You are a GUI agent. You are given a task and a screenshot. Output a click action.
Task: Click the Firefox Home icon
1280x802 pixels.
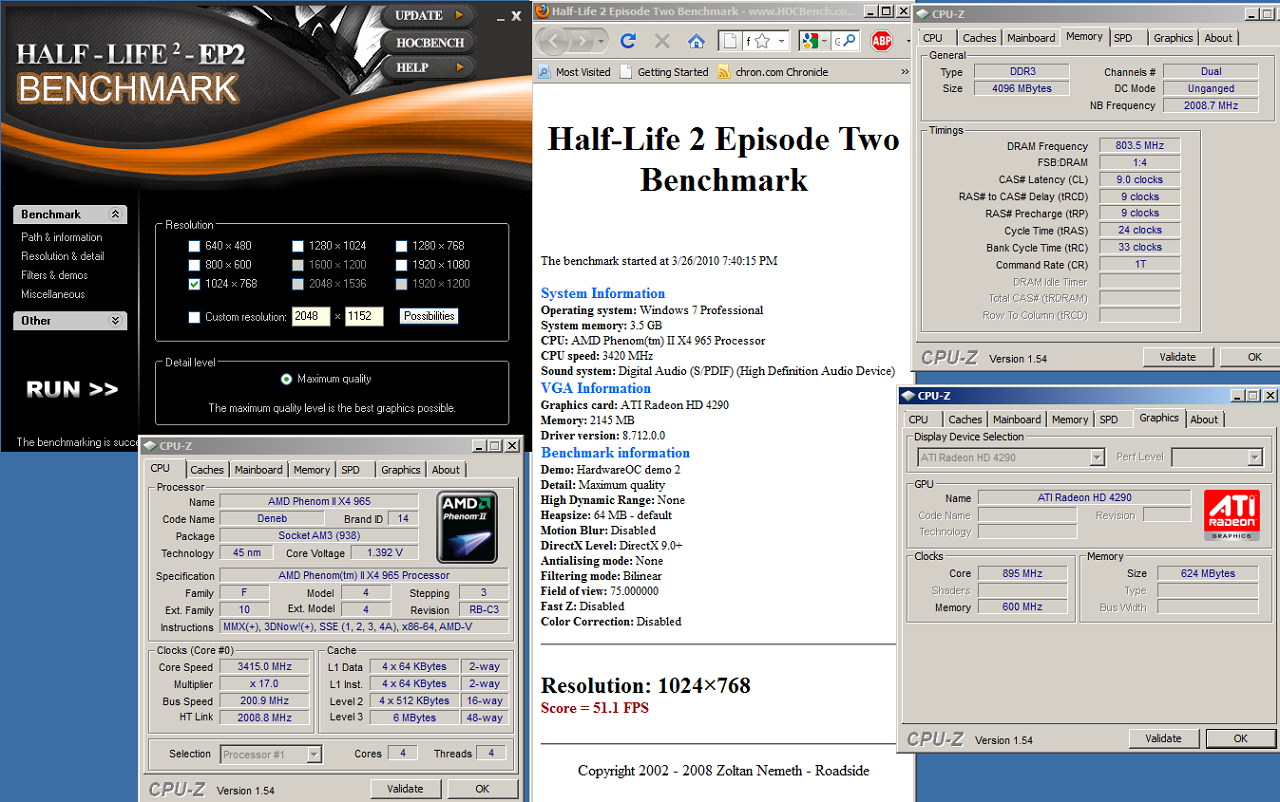click(x=696, y=41)
